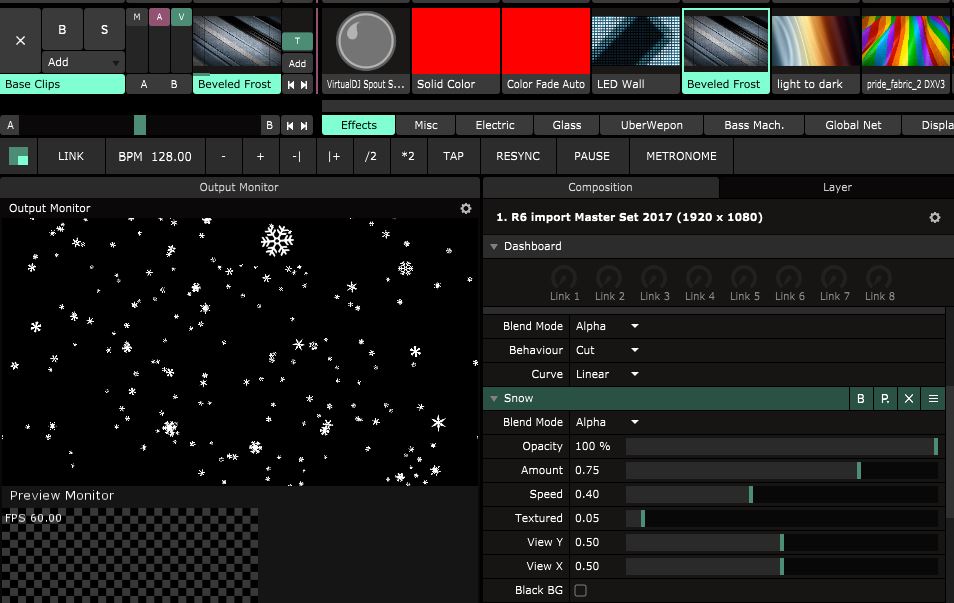Enable the Black BG checkbox
This screenshot has height=603, width=954.
[580, 591]
